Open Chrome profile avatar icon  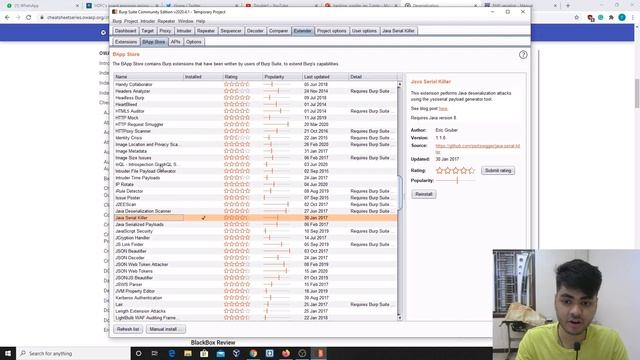coord(622,18)
